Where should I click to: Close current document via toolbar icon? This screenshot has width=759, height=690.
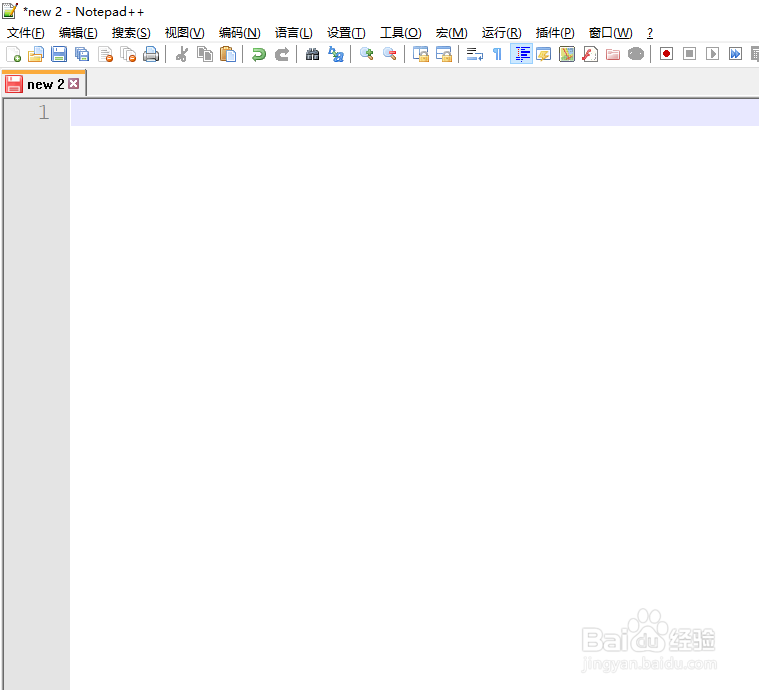105,54
